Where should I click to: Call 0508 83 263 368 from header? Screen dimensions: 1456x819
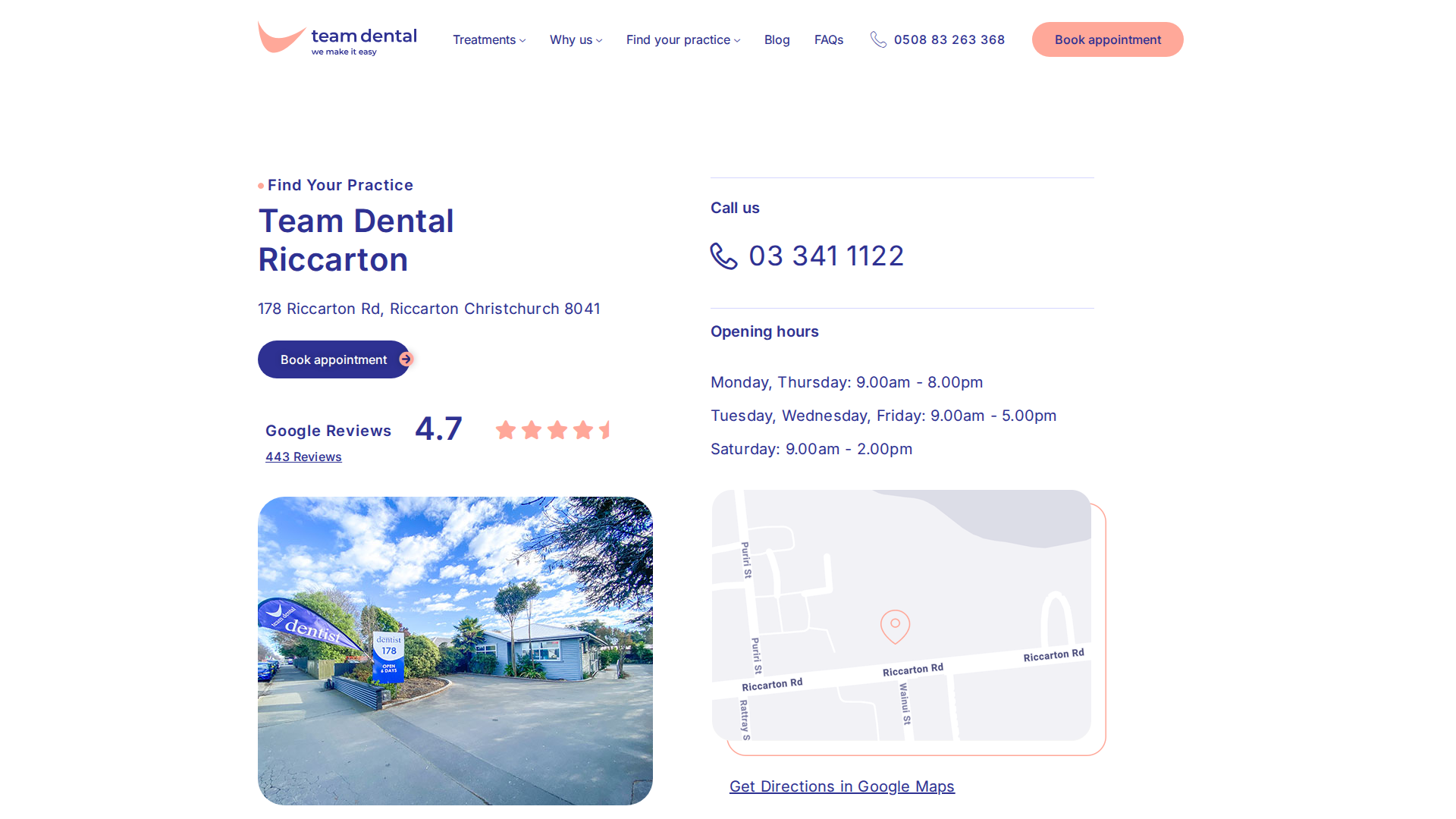point(949,39)
